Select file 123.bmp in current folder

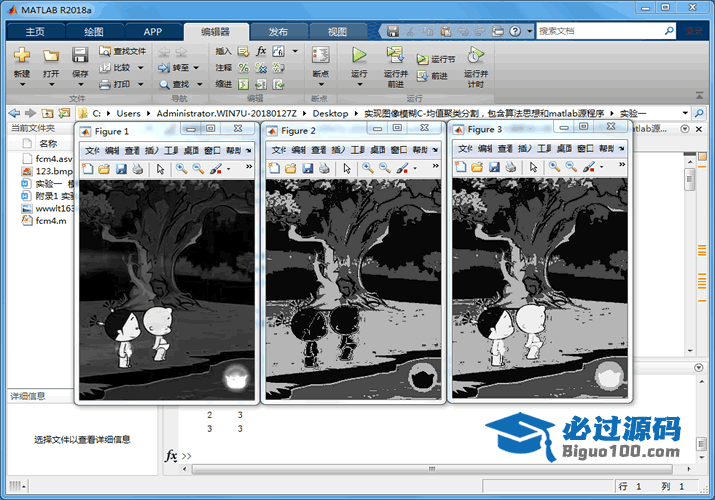[48, 171]
